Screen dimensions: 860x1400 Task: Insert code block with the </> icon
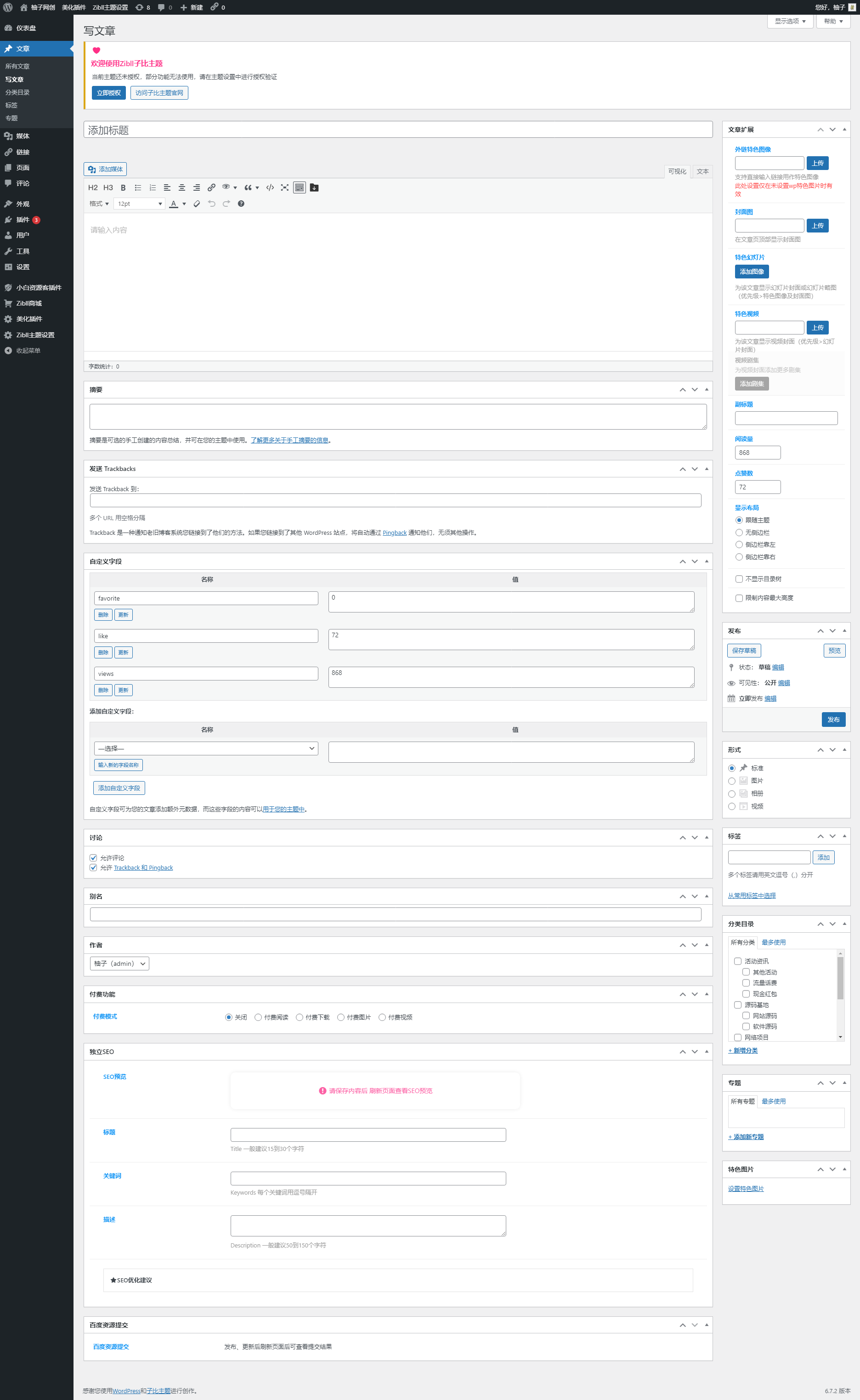270,188
